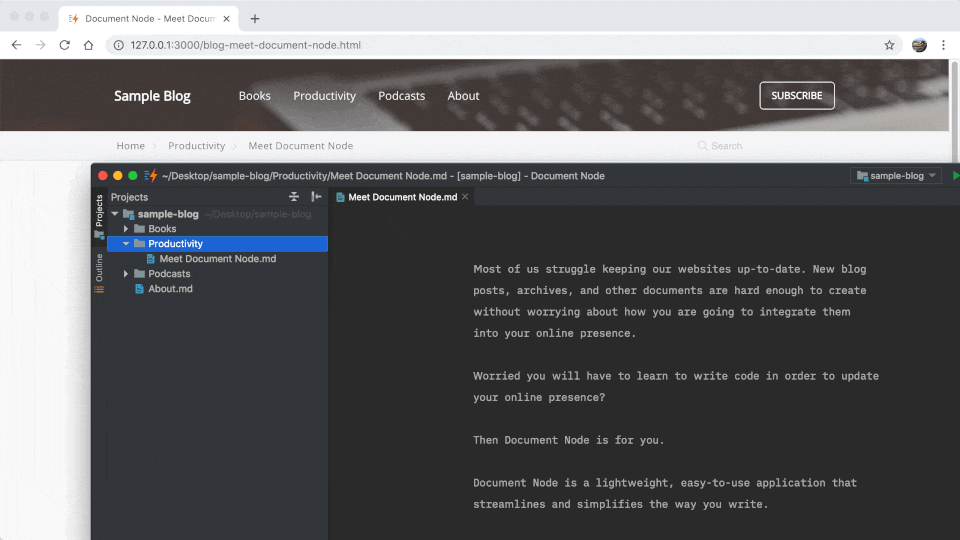Viewport: 960px width, 540px height.
Task: Open the Podcasts navigation link
Action: (402, 96)
